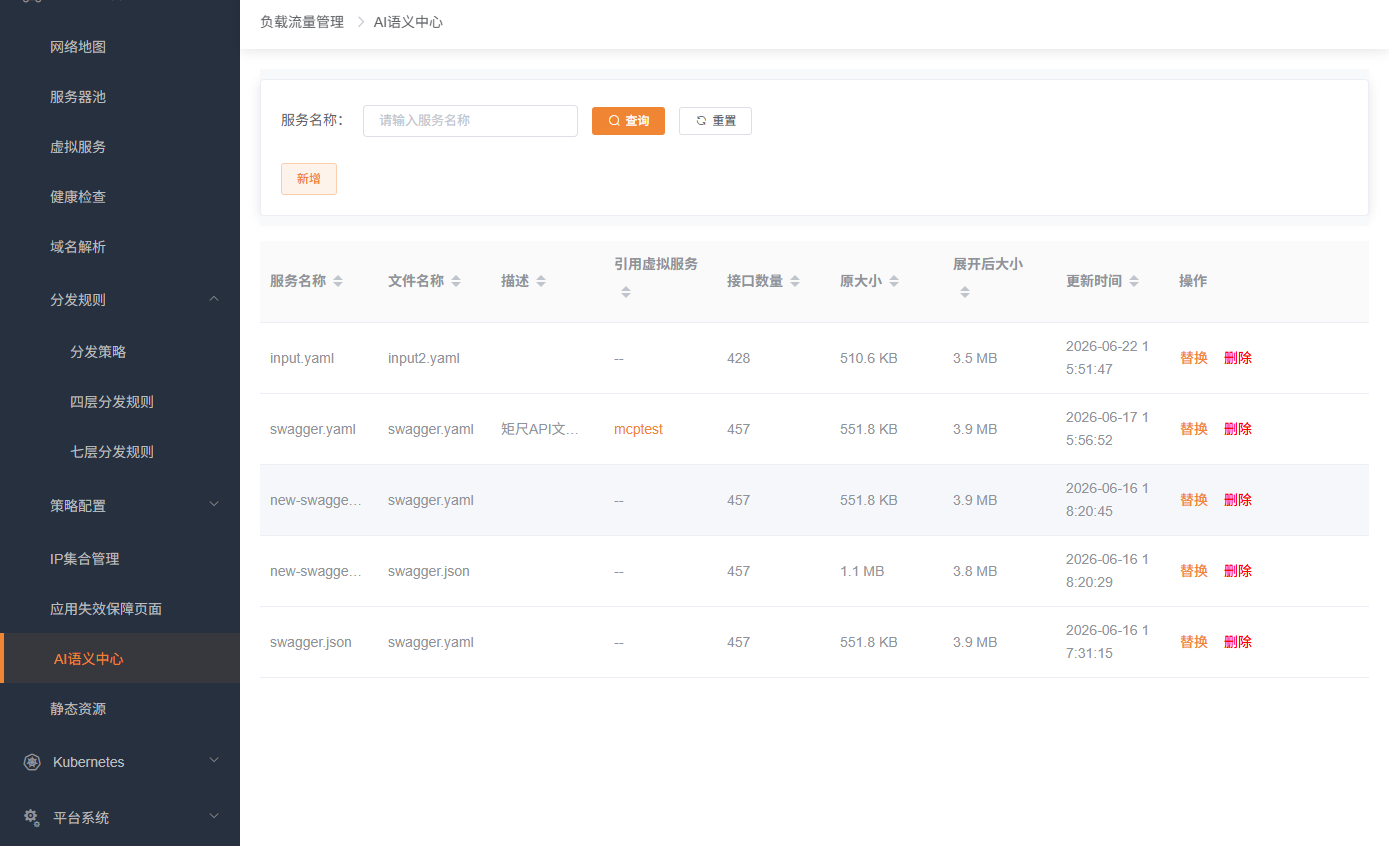The width and height of the screenshot is (1389, 846).
Task: Click the 矩尺API文 description cell
Action: coord(540,429)
